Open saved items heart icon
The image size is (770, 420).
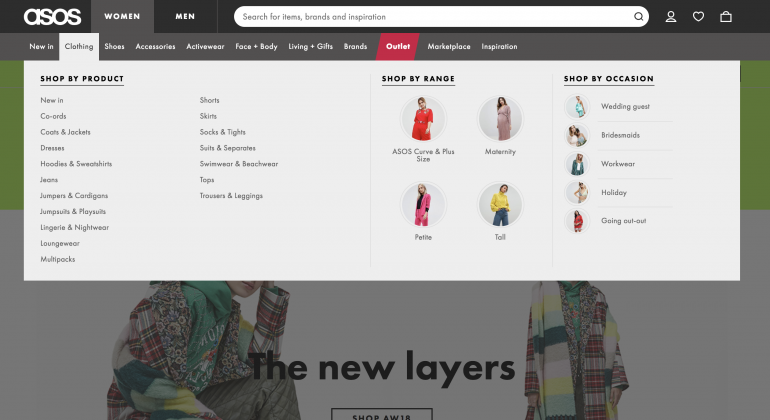(698, 17)
